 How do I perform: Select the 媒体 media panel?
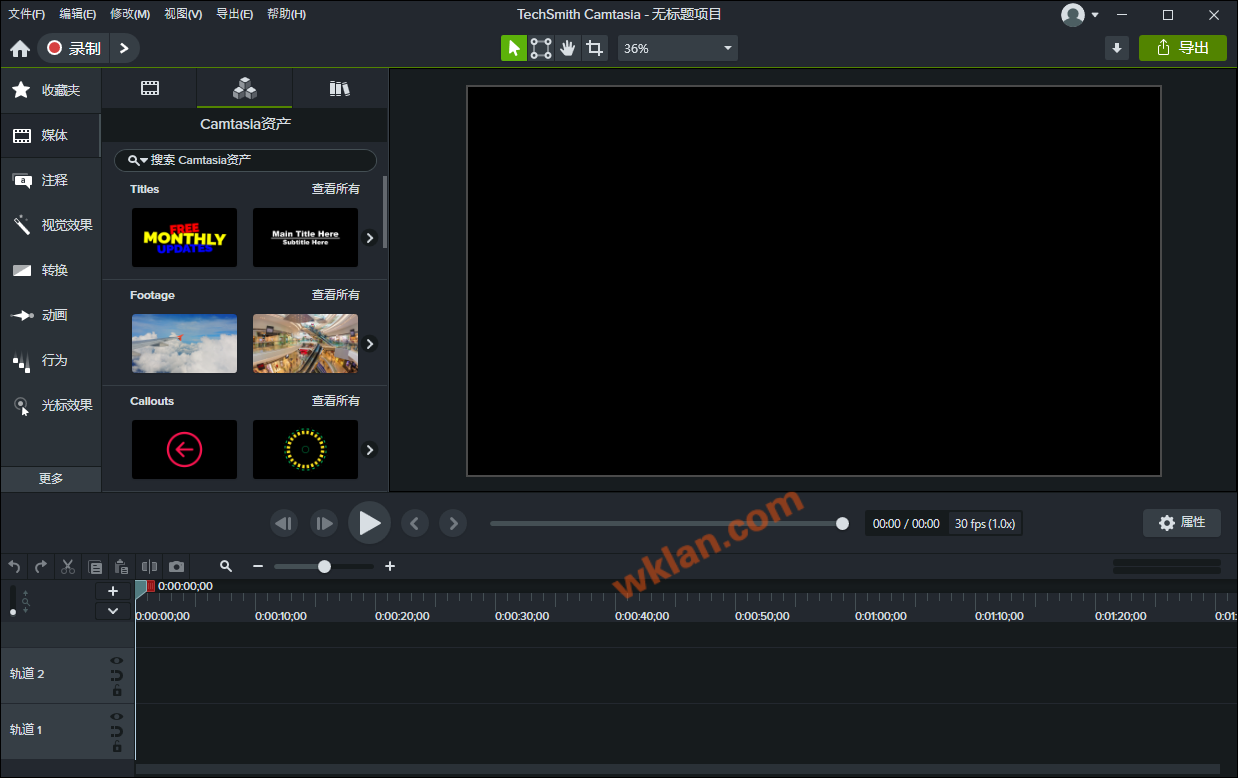pos(51,135)
